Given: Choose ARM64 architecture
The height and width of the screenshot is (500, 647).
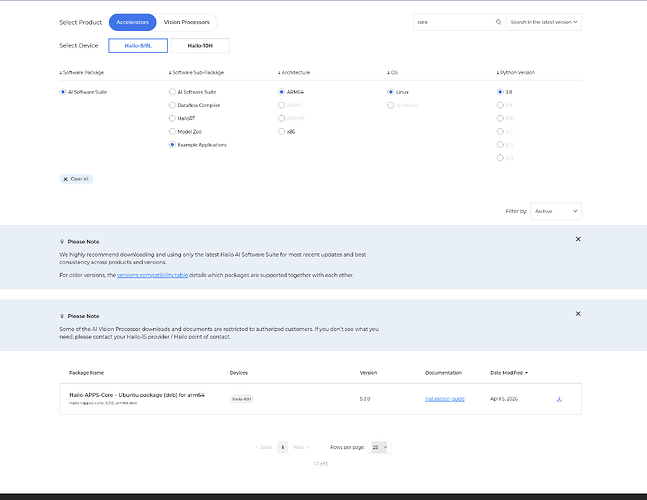Looking at the screenshot, I should point(281,92).
